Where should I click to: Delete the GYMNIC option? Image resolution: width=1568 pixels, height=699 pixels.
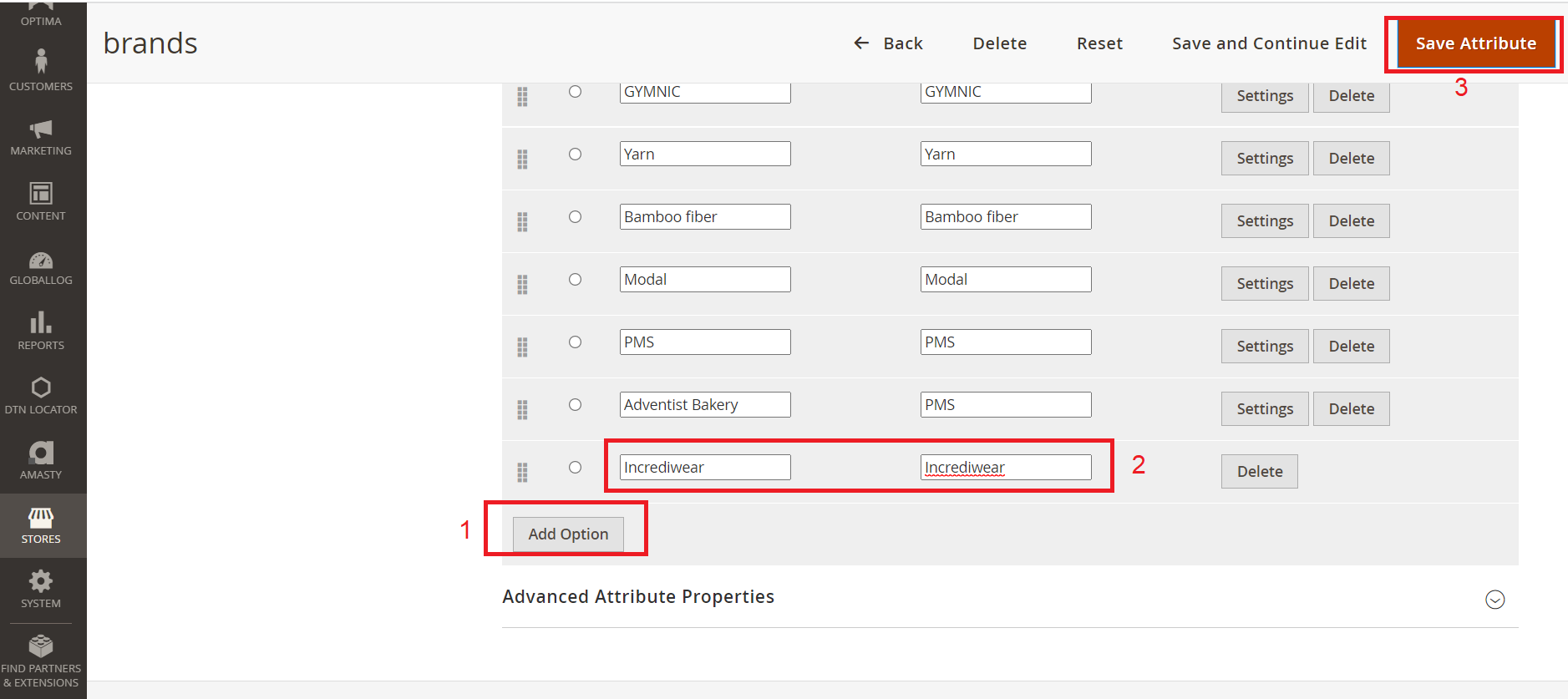tap(1352, 96)
